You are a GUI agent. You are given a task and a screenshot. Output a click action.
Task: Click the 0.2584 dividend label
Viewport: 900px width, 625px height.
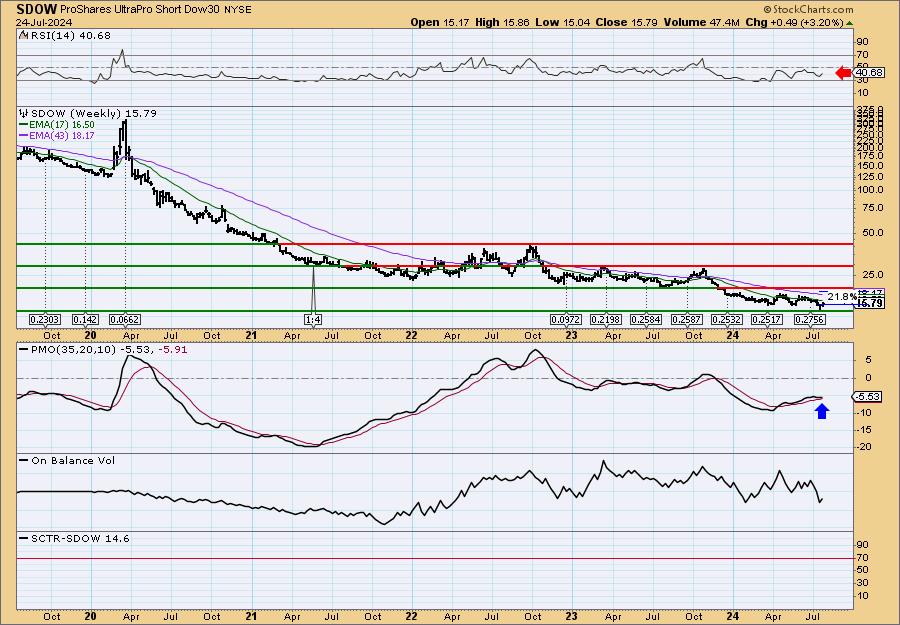tap(646, 319)
